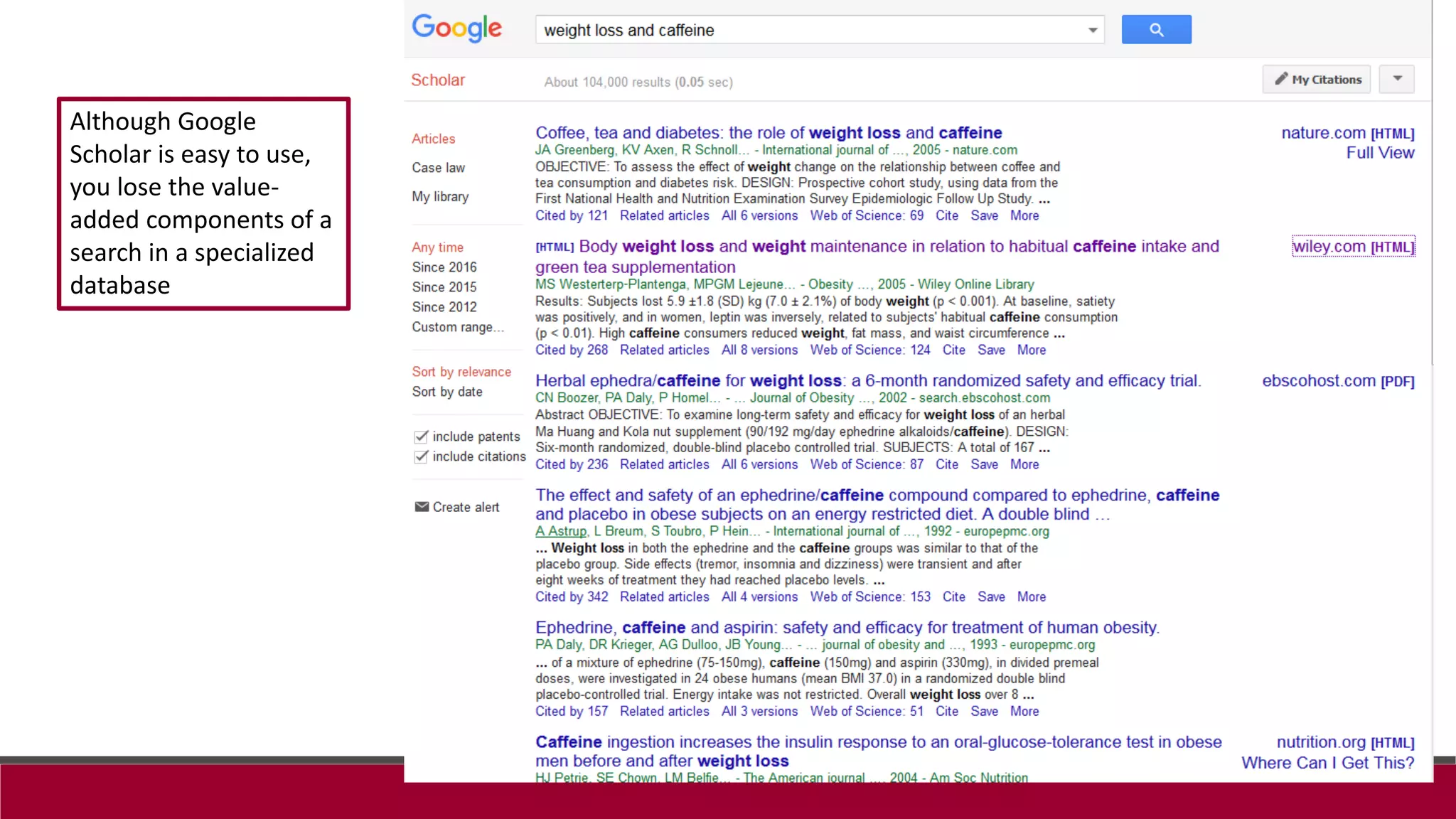Click Save for the Herbal ephedra result
This screenshot has height=819, width=1456.
point(984,464)
